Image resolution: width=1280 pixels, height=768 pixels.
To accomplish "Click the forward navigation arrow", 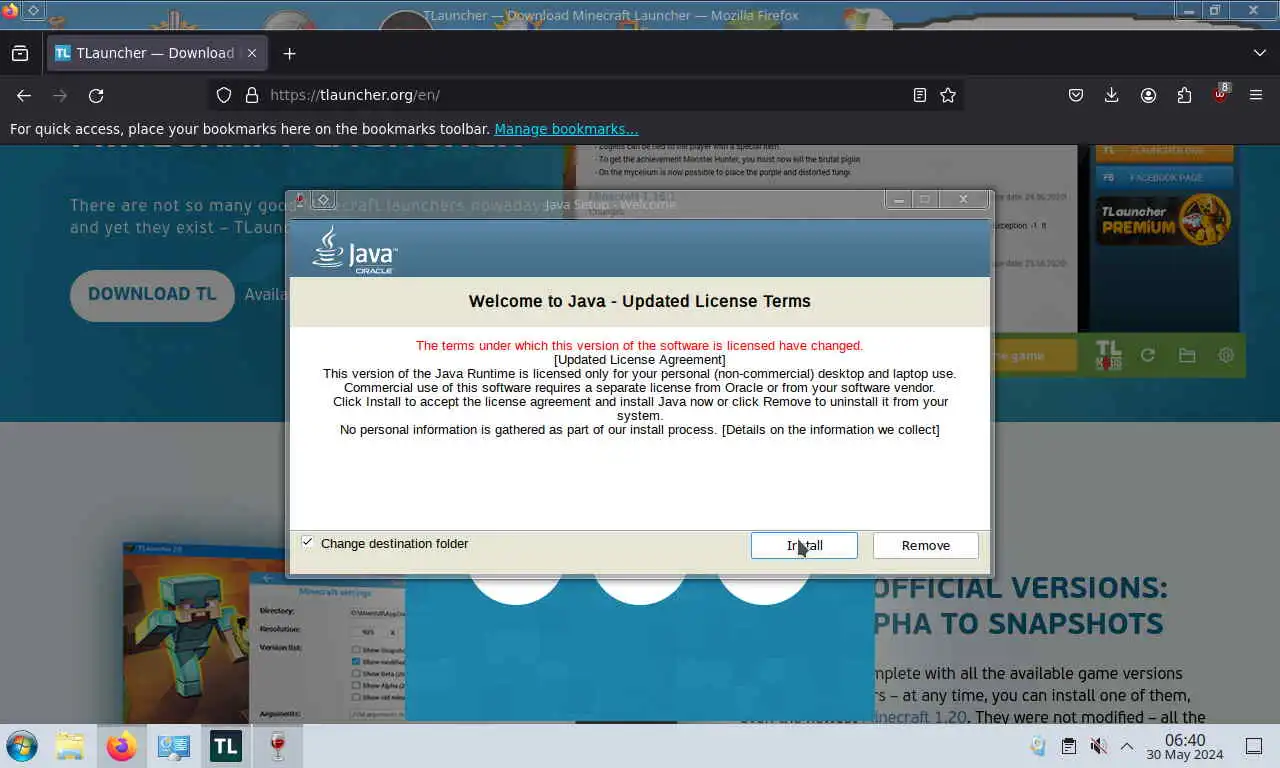I will pyautogui.click(x=60, y=95).
